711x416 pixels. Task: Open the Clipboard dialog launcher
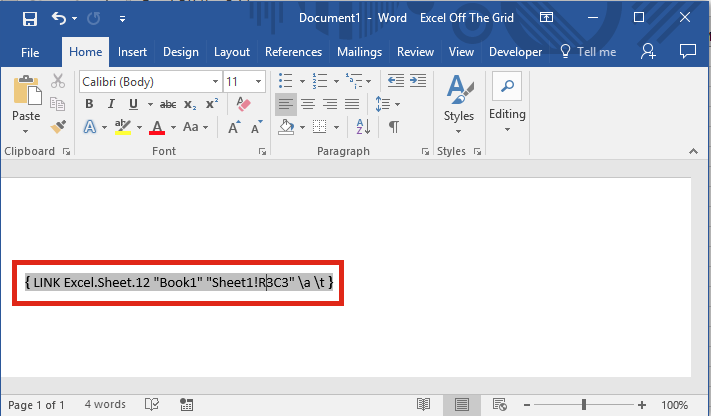coord(67,152)
